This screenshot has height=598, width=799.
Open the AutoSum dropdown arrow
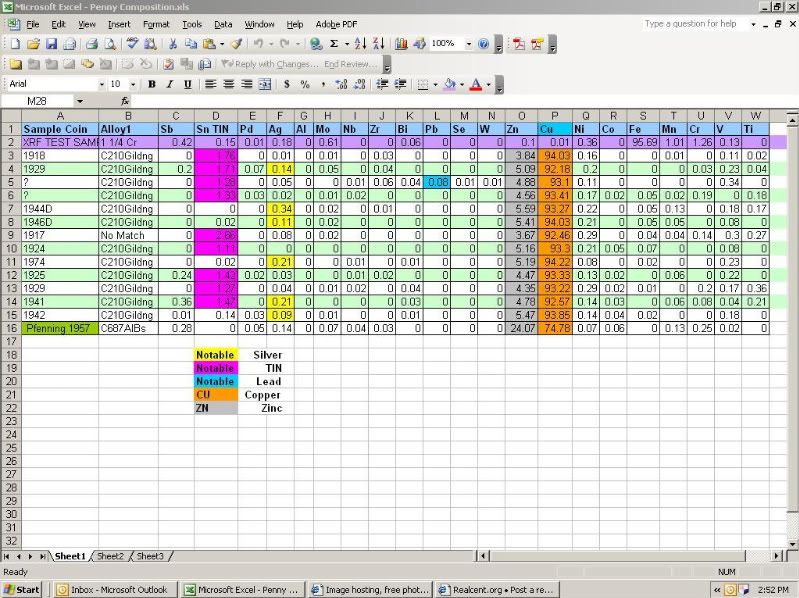pyautogui.click(x=347, y=44)
